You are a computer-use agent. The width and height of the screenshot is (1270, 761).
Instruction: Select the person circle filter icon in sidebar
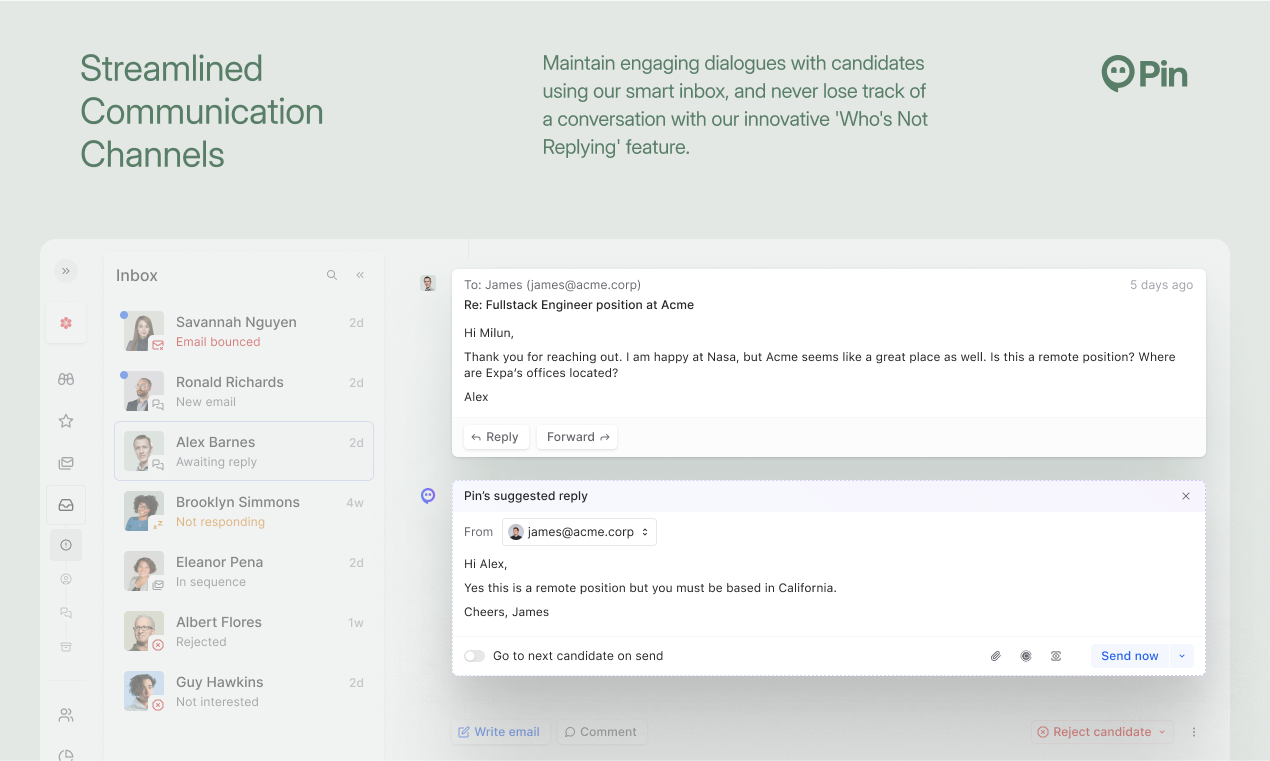(x=66, y=579)
